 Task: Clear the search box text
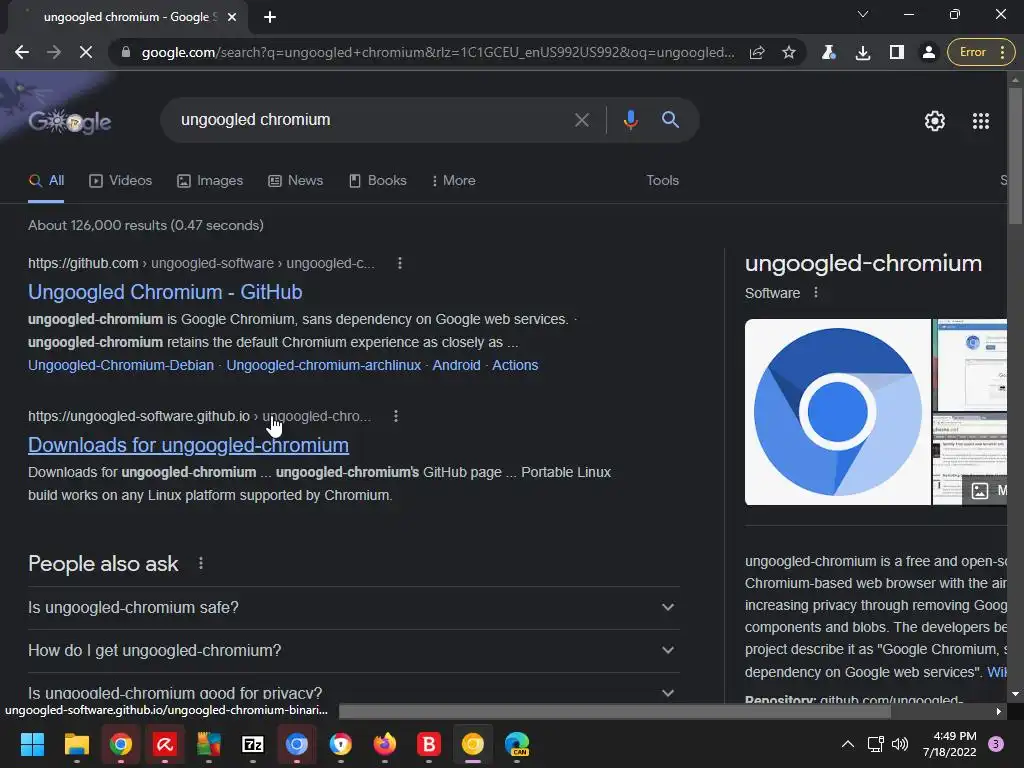click(581, 120)
